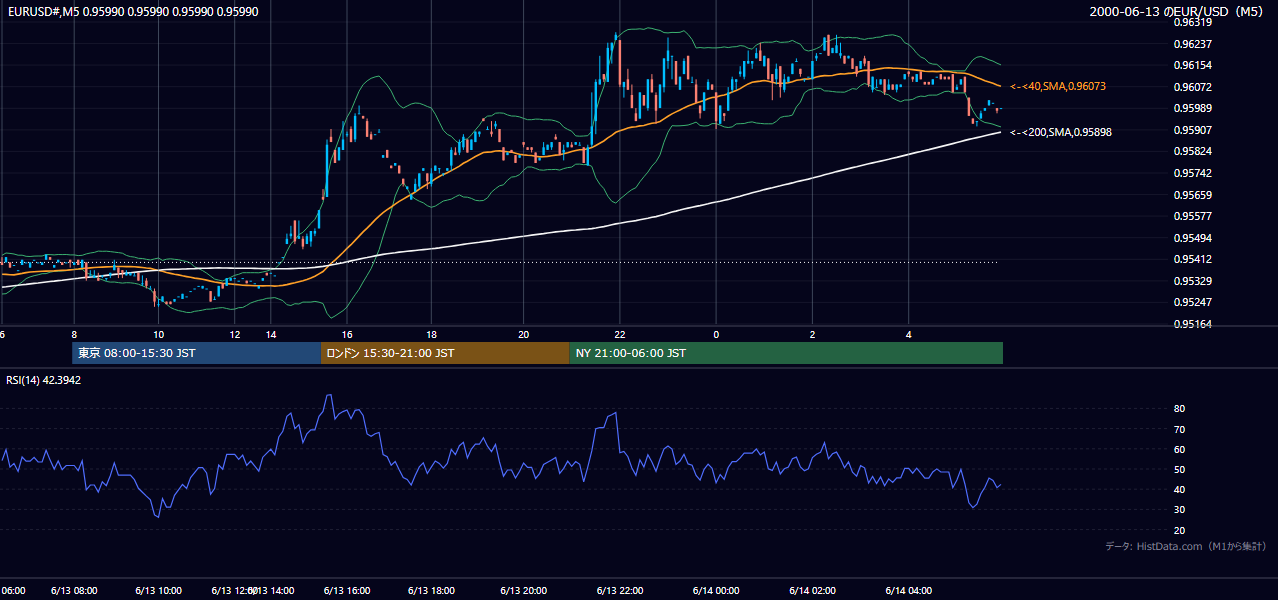This screenshot has width=1278, height=600.
Task: Click hour label 2 under price chart
Action: pos(812,334)
